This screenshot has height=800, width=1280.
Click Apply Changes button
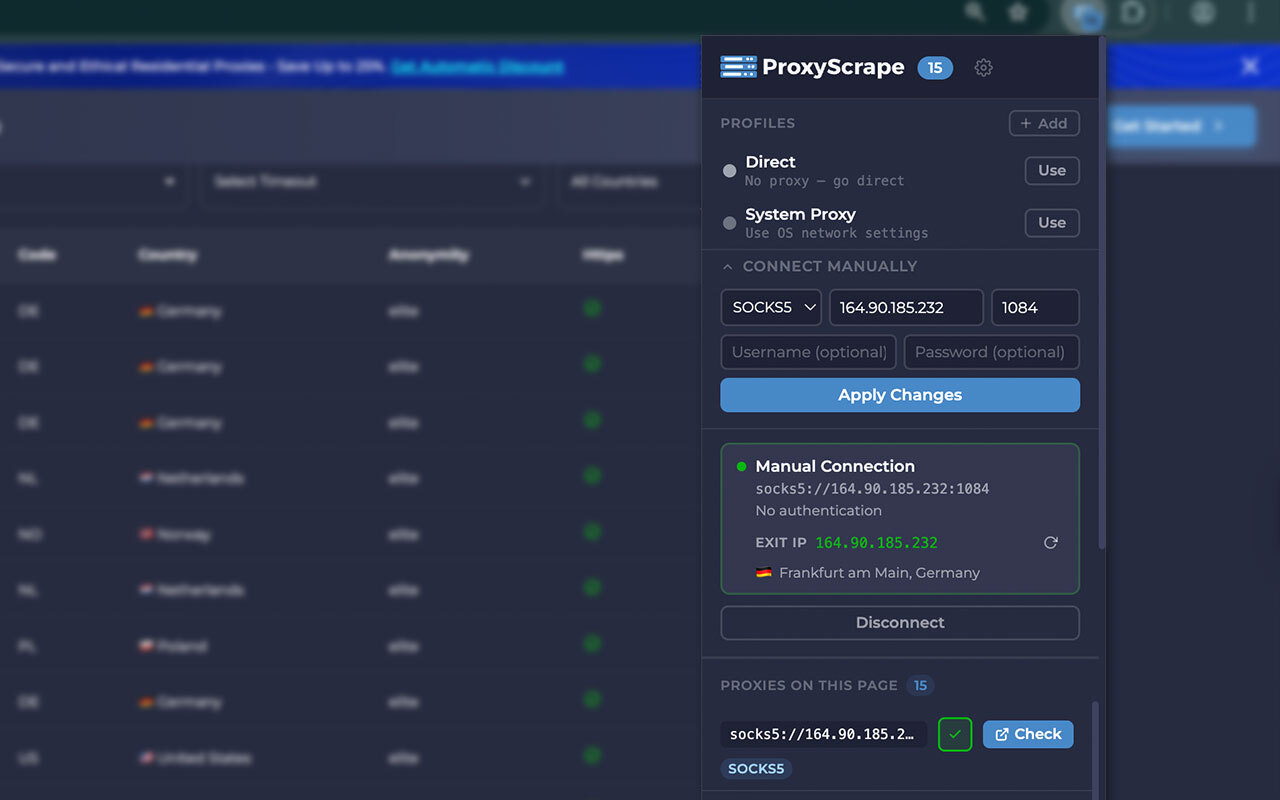coord(900,395)
